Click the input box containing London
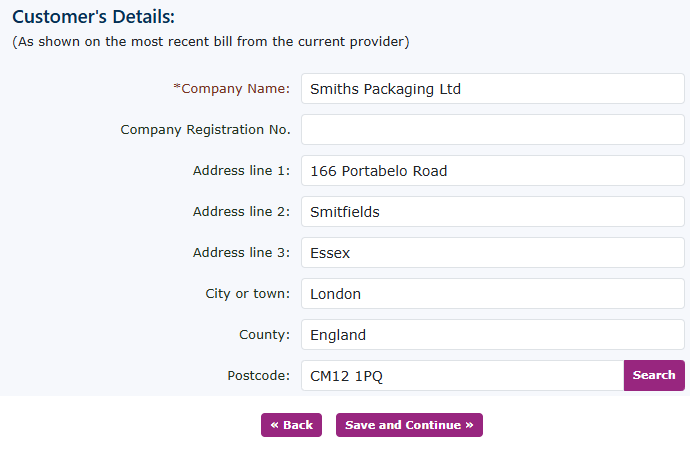This screenshot has width=690, height=452. pos(492,293)
